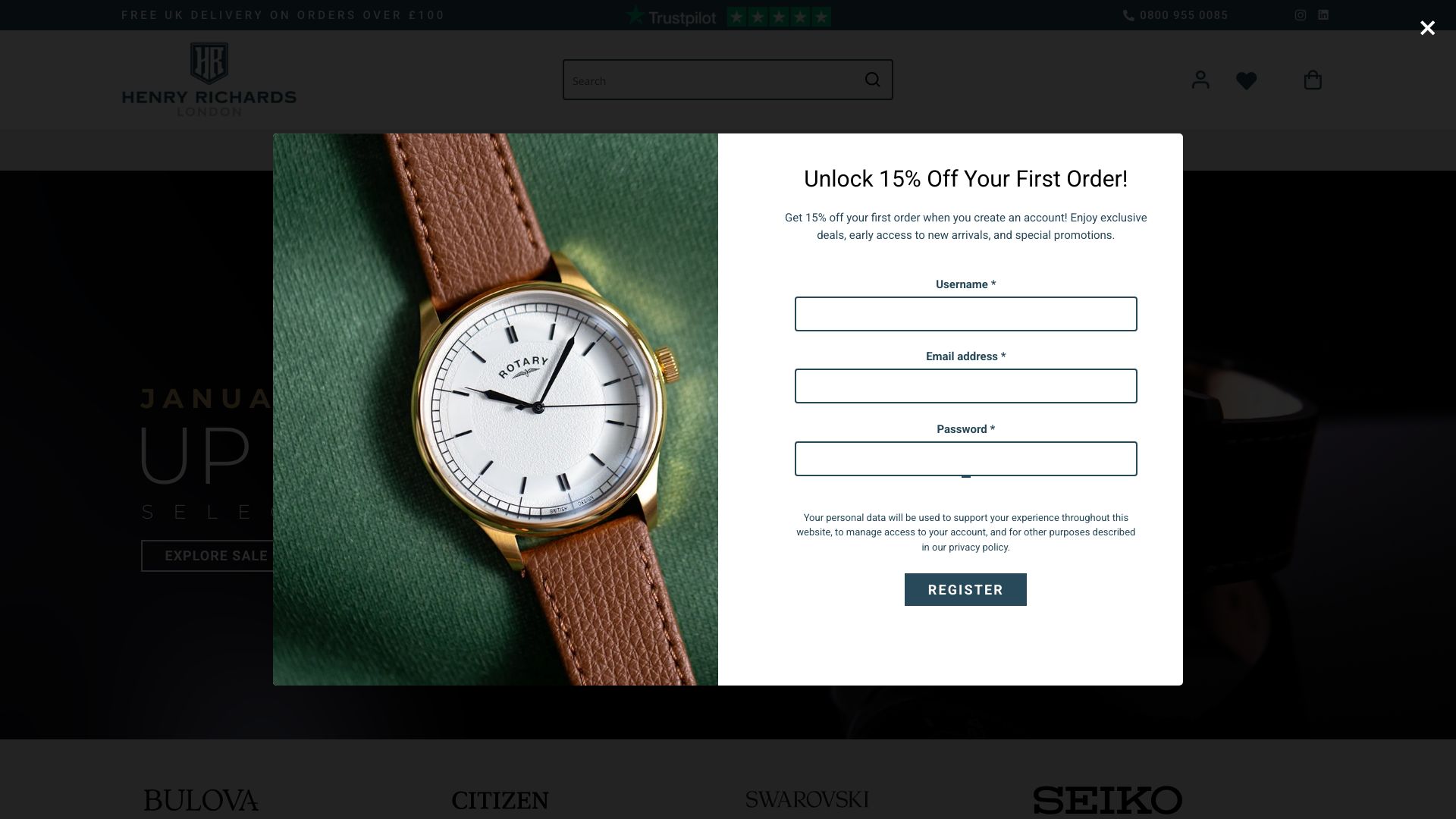This screenshot has width=1456, height=819.
Task: Select the Citizen brand logo
Action: [x=500, y=800]
